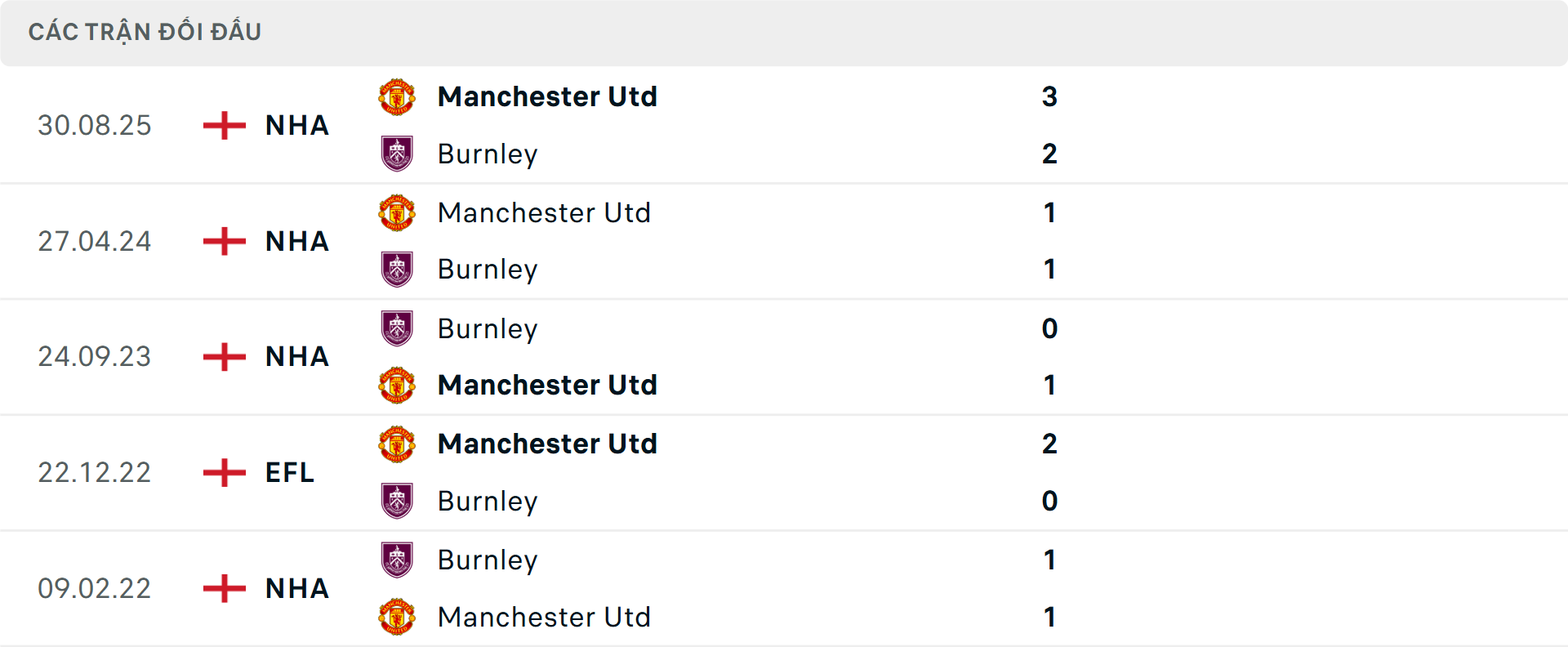This screenshot has width=1568, height=647.
Task: Click the Manchester Utd badge in the 24.09.23 row
Action: click(x=397, y=385)
